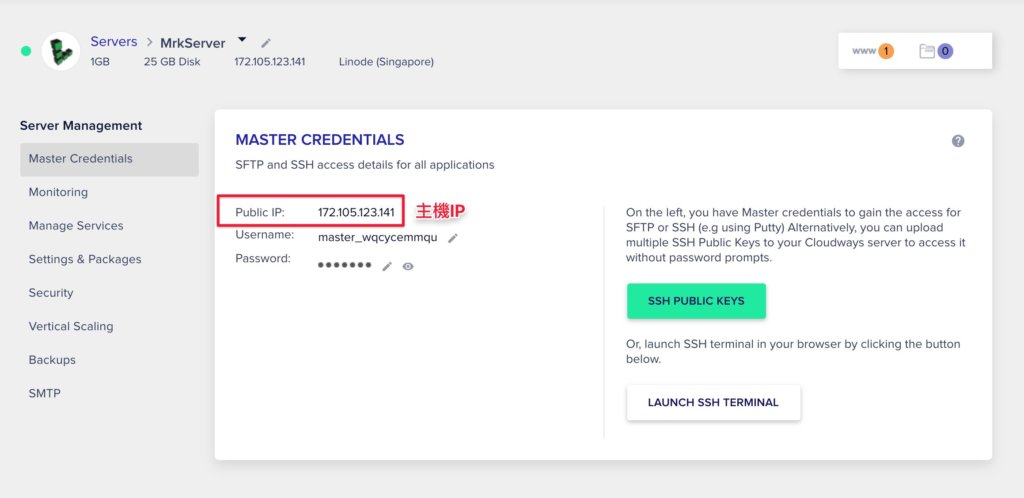Edit the username with the pencil icon
This screenshot has height=498, width=1024.
(x=453, y=238)
